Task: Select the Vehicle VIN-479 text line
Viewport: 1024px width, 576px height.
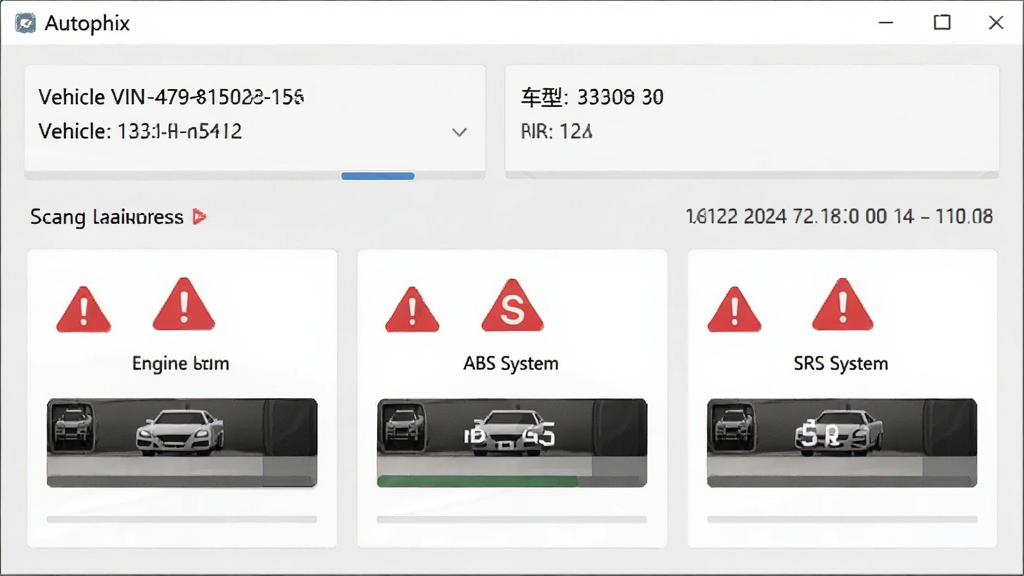Action: [x=171, y=97]
